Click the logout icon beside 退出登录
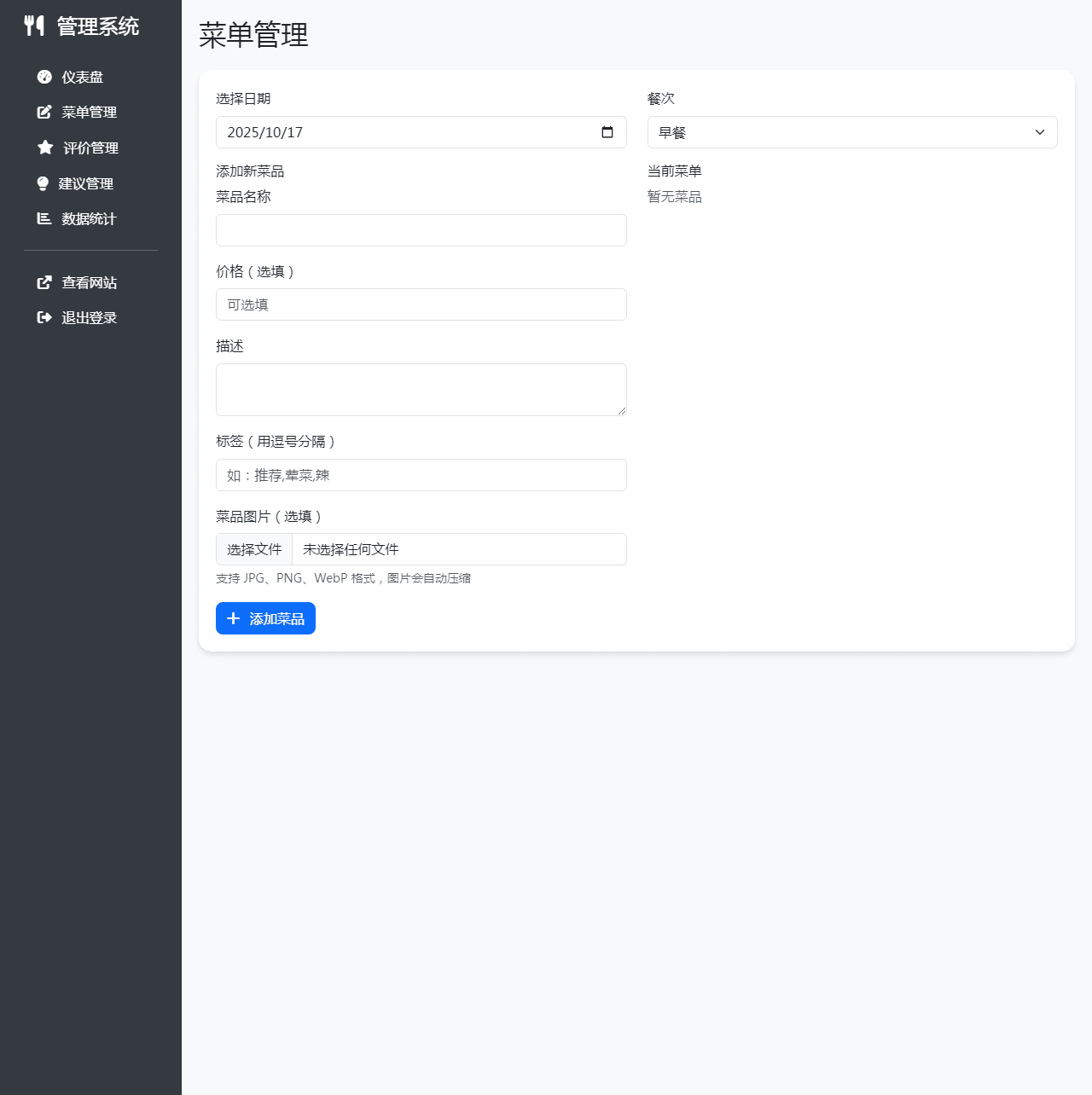This screenshot has height=1095, width=1092. (x=44, y=316)
